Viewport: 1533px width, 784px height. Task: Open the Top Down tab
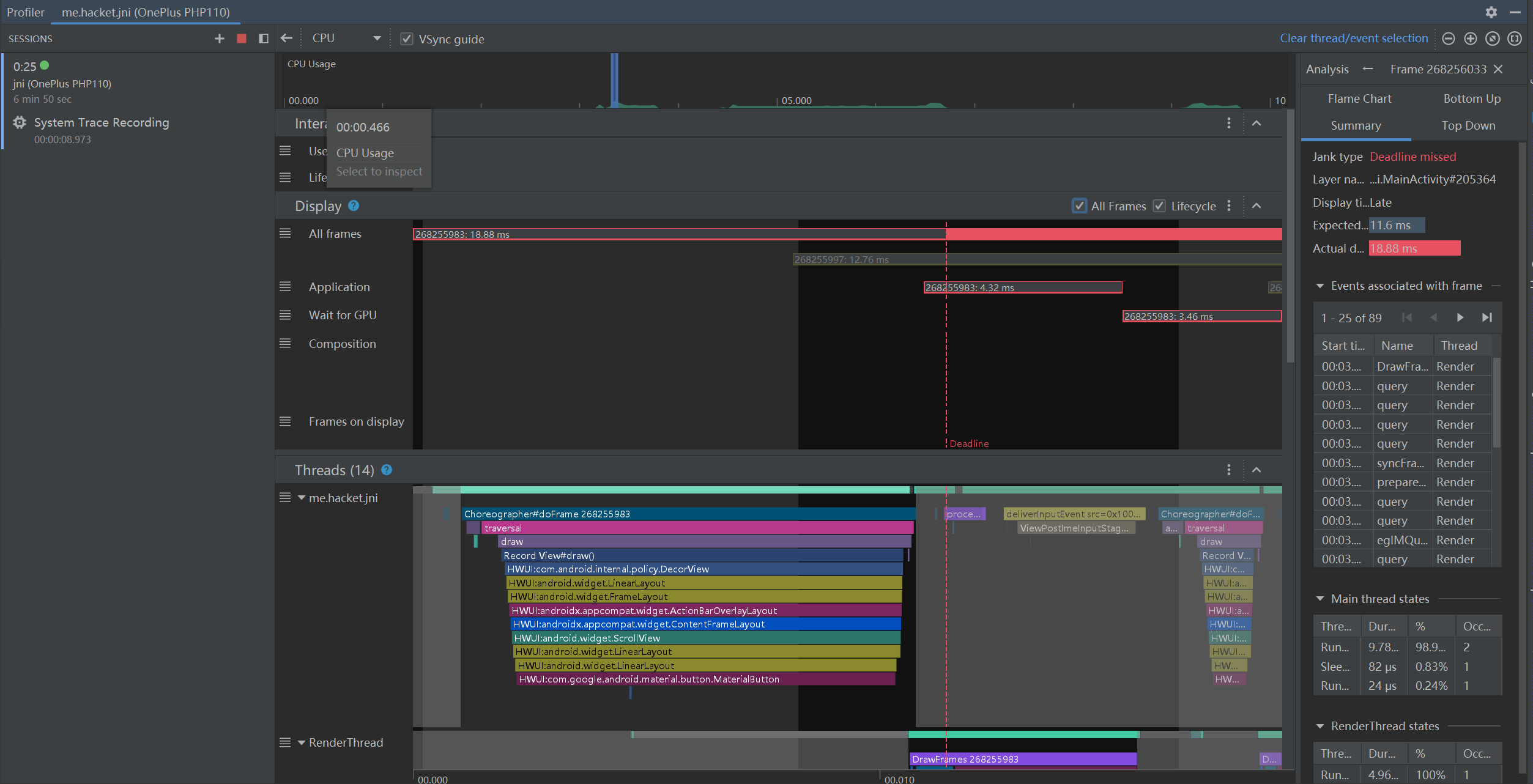1468,125
